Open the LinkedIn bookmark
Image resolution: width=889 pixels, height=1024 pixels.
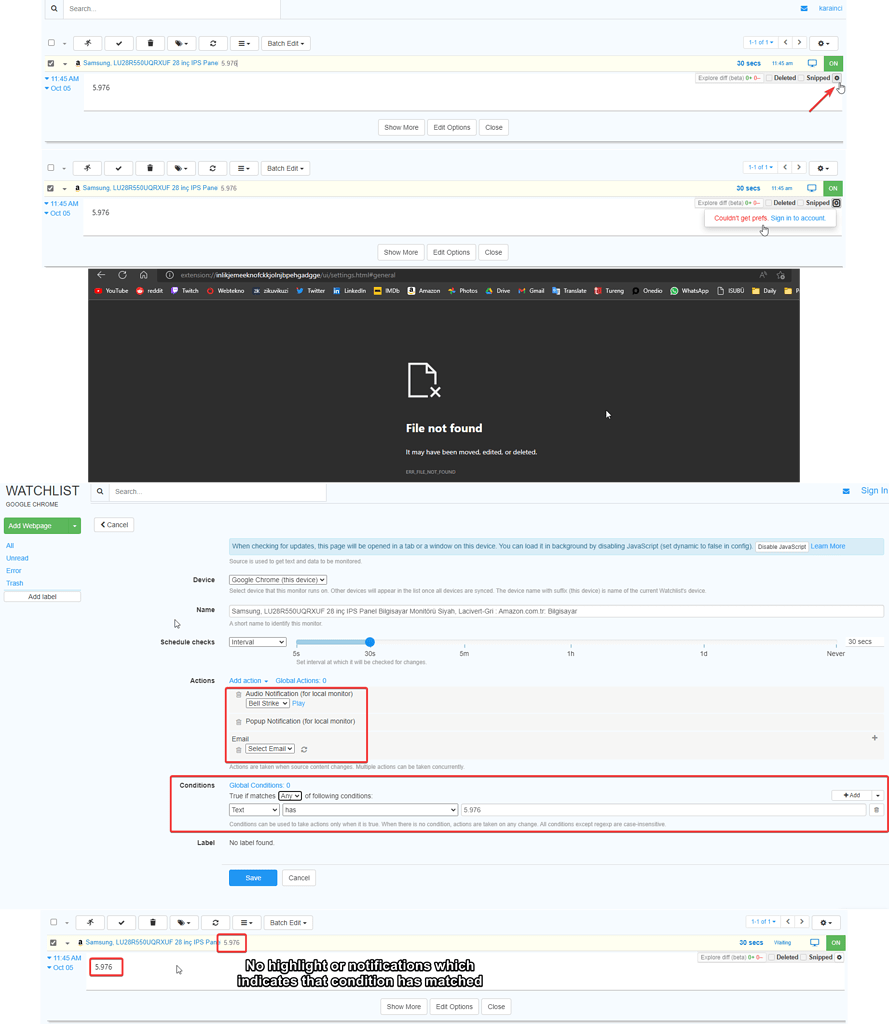click(349, 291)
